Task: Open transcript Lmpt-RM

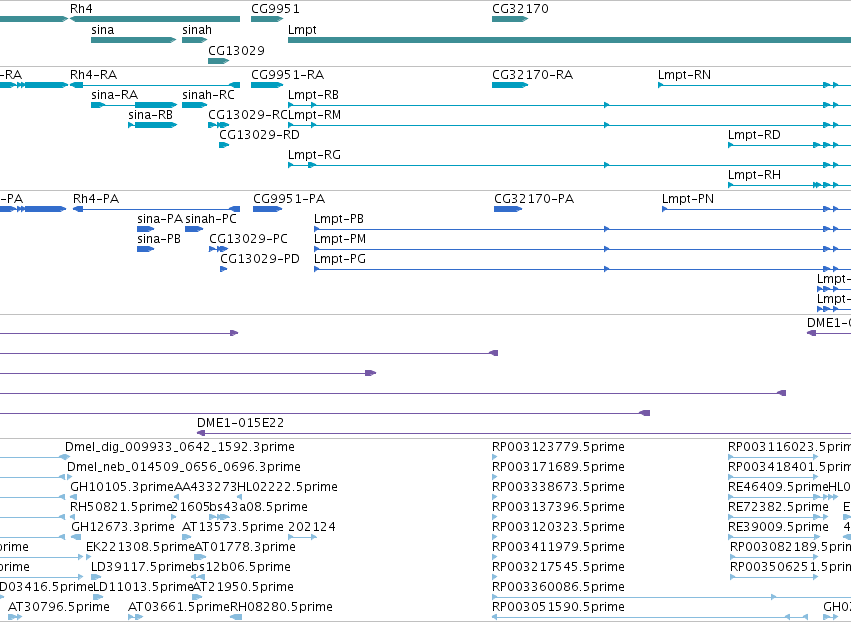Action: pyautogui.click(x=569, y=125)
